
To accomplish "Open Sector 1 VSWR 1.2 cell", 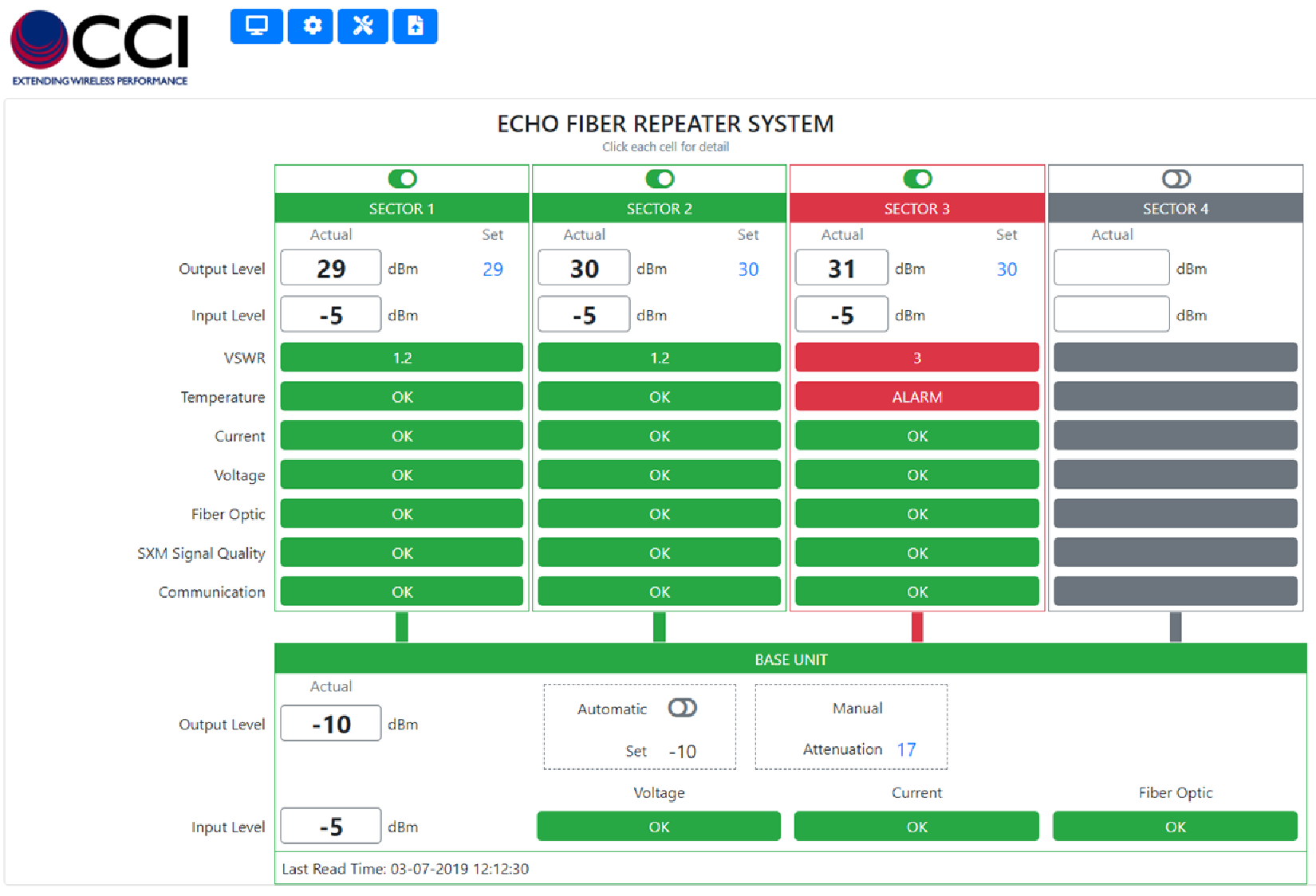I will pyautogui.click(x=402, y=357).
